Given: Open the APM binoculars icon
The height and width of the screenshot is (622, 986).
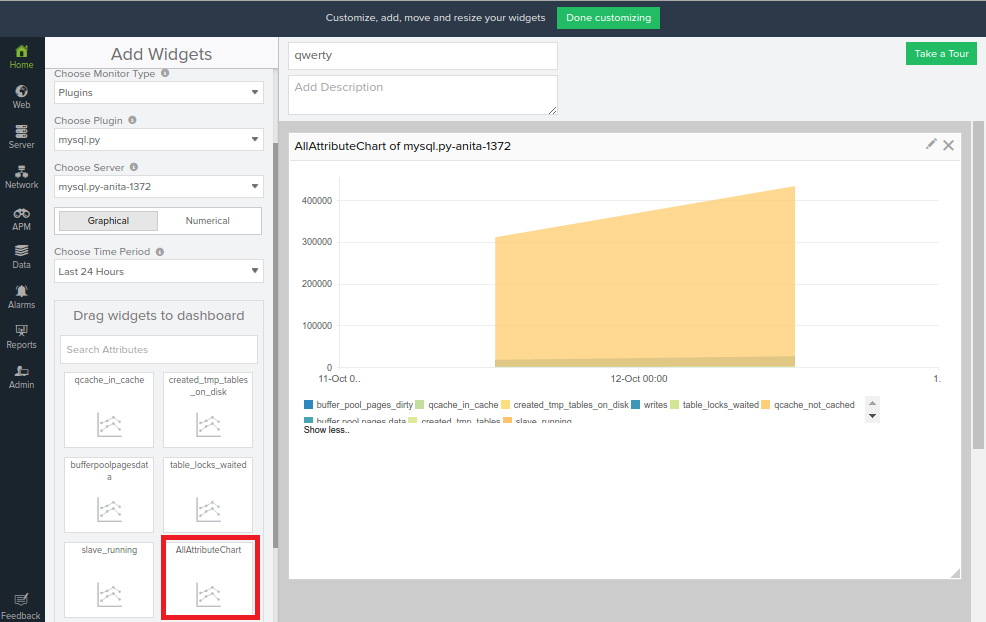Looking at the screenshot, I should coord(21,213).
